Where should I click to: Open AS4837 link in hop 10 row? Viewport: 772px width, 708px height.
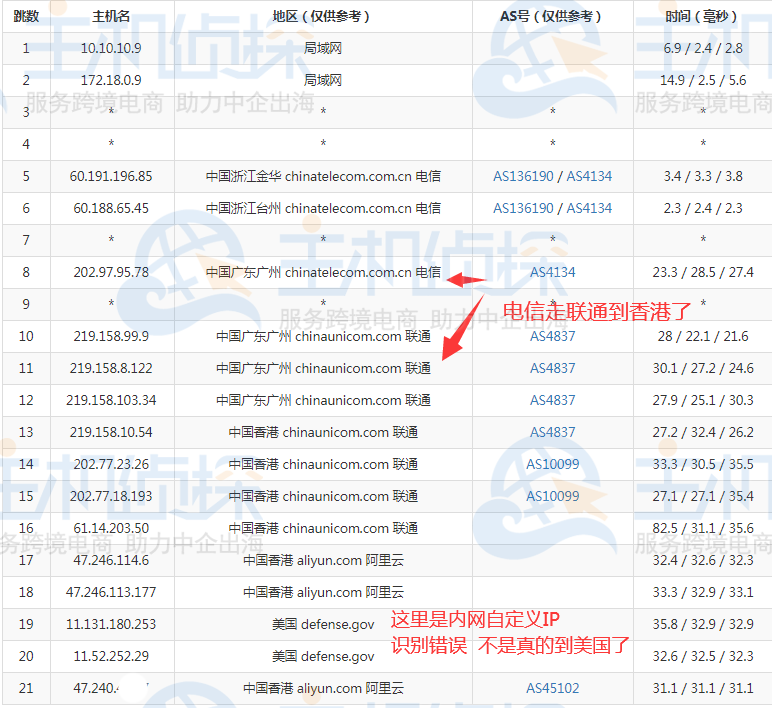click(552, 336)
